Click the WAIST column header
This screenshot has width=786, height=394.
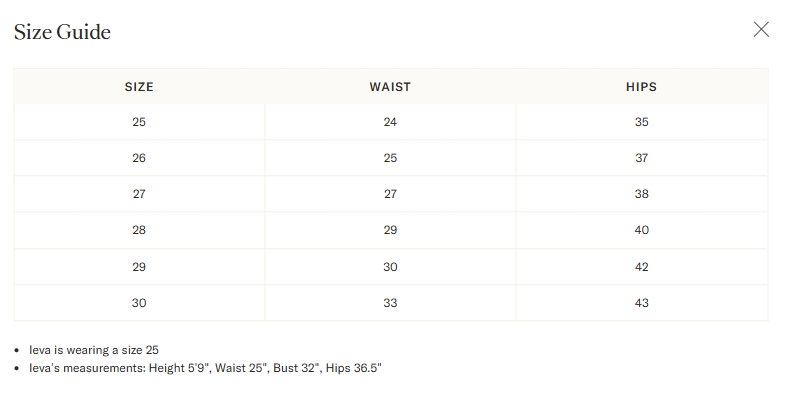click(x=390, y=87)
